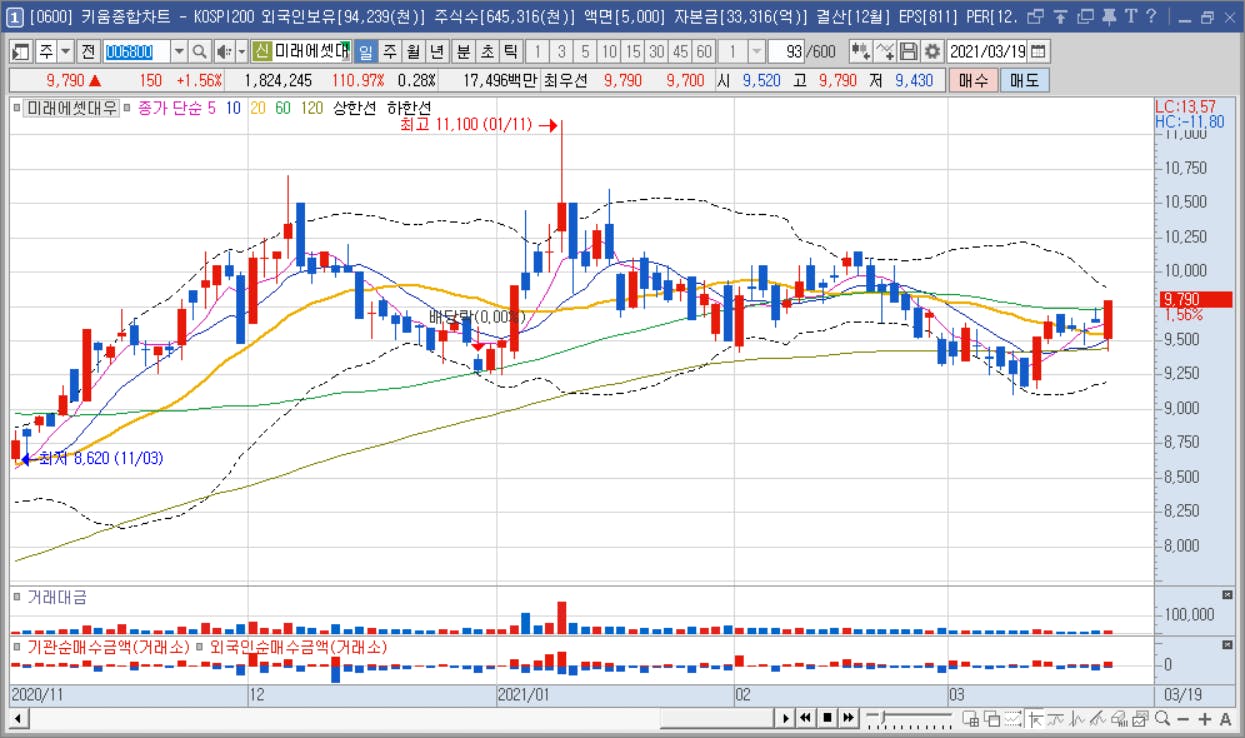Screen dimensions: 1245x738
Task: Toggle 거래대금 panel indicator checkbox
Action: (17, 596)
